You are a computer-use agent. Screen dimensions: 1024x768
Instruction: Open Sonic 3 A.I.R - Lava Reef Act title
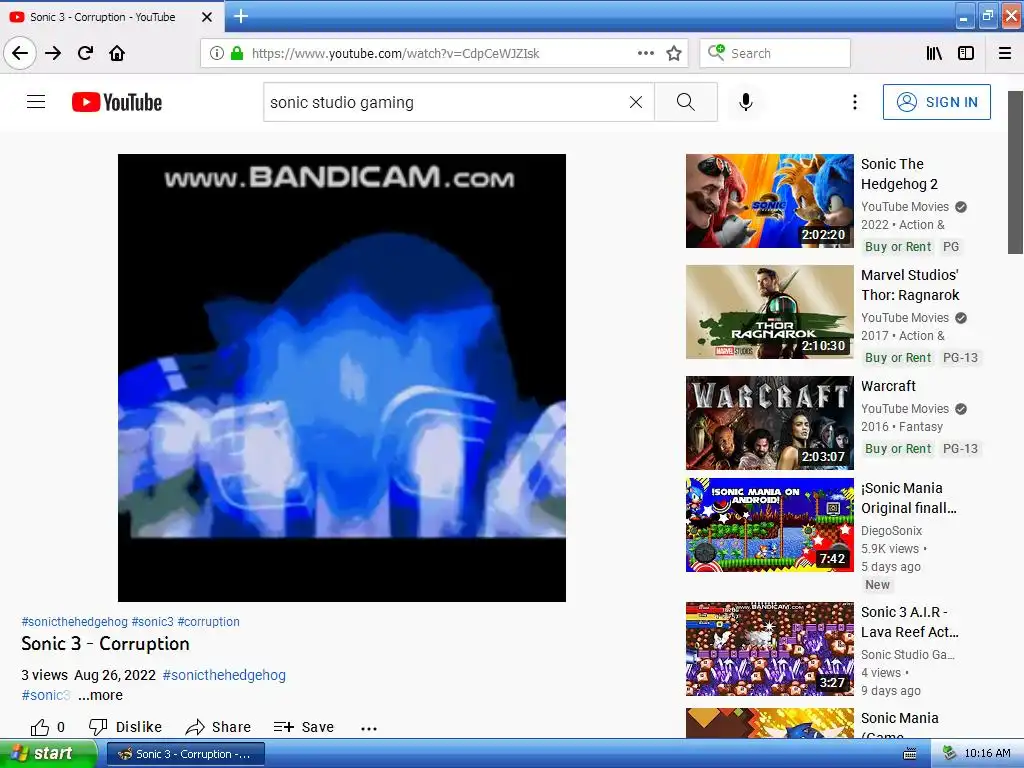pos(910,622)
